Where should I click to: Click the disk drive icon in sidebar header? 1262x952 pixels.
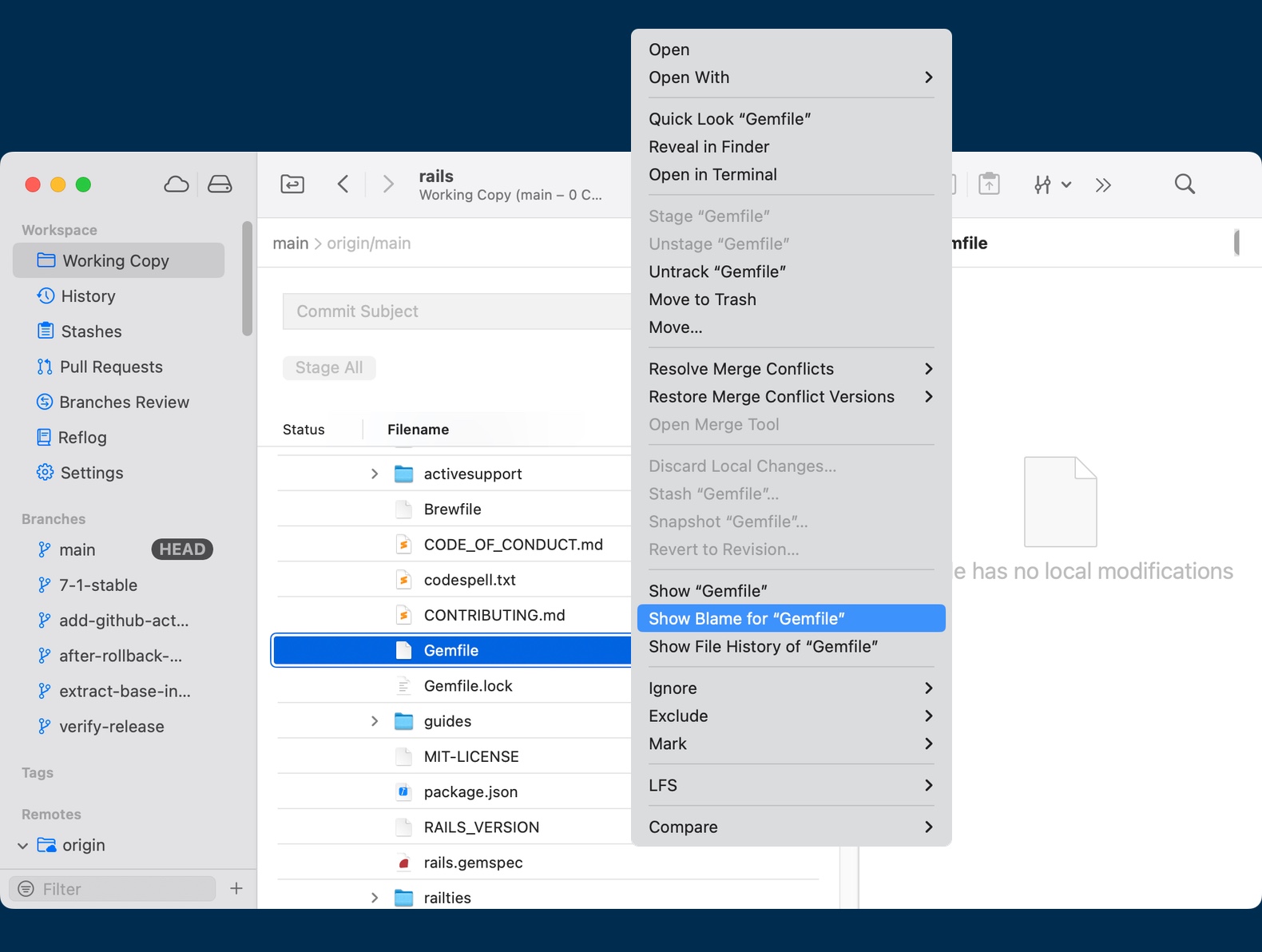220,184
